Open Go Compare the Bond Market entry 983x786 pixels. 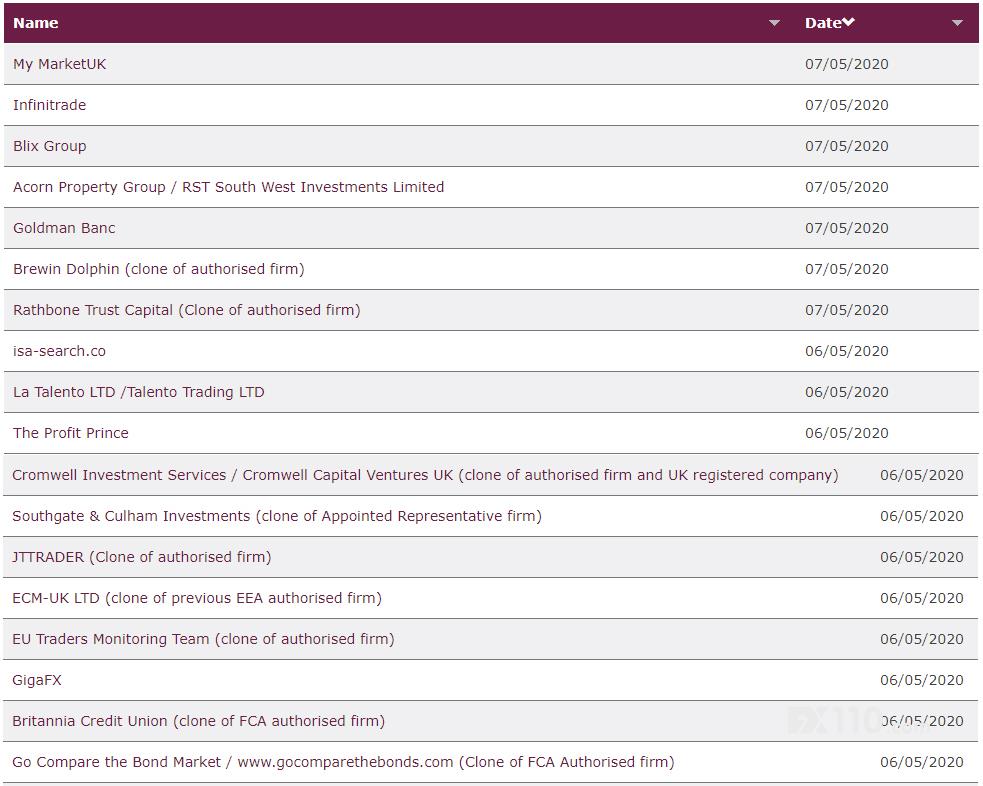[344, 762]
